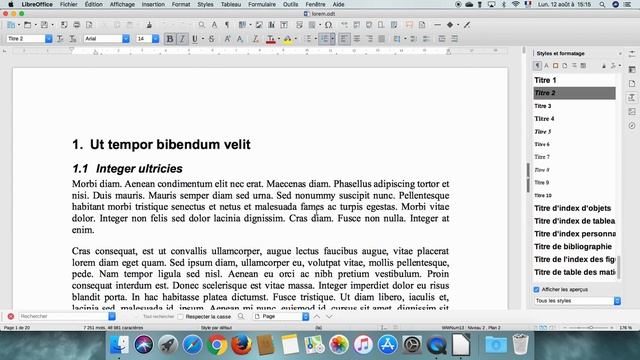The height and width of the screenshot is (360, 640).
Task: Click the zoom slider in status bar
Action: (588, 327)
